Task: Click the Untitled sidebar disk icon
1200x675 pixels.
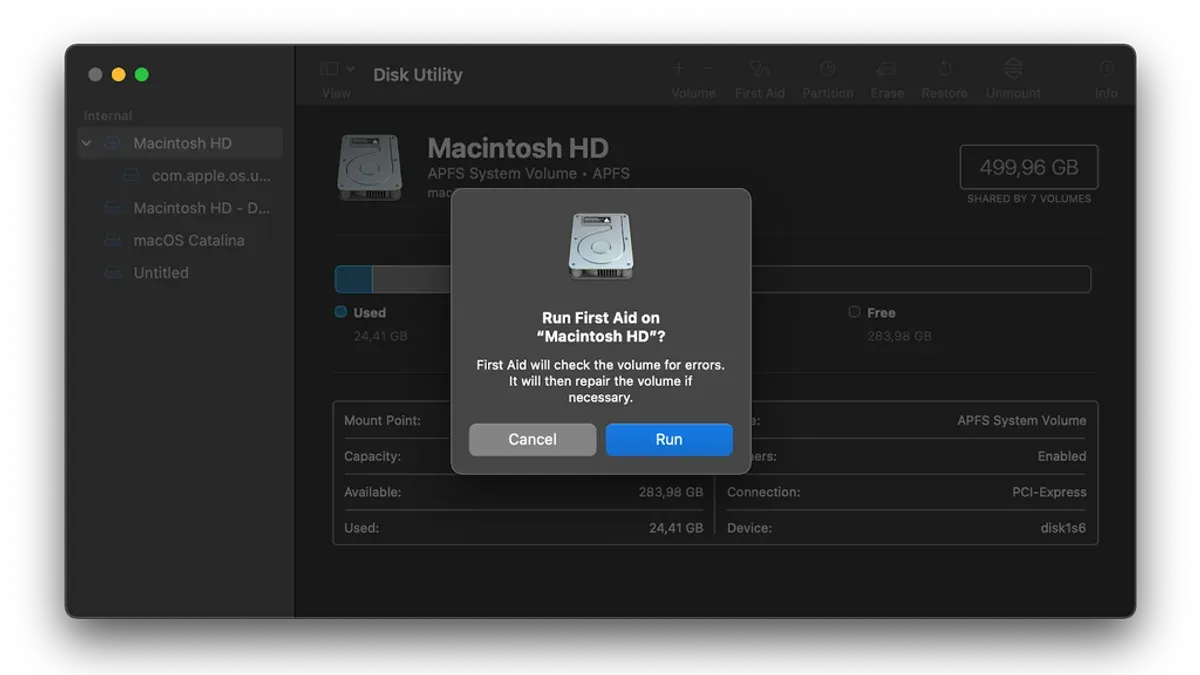Action: [x=113, y=272]
